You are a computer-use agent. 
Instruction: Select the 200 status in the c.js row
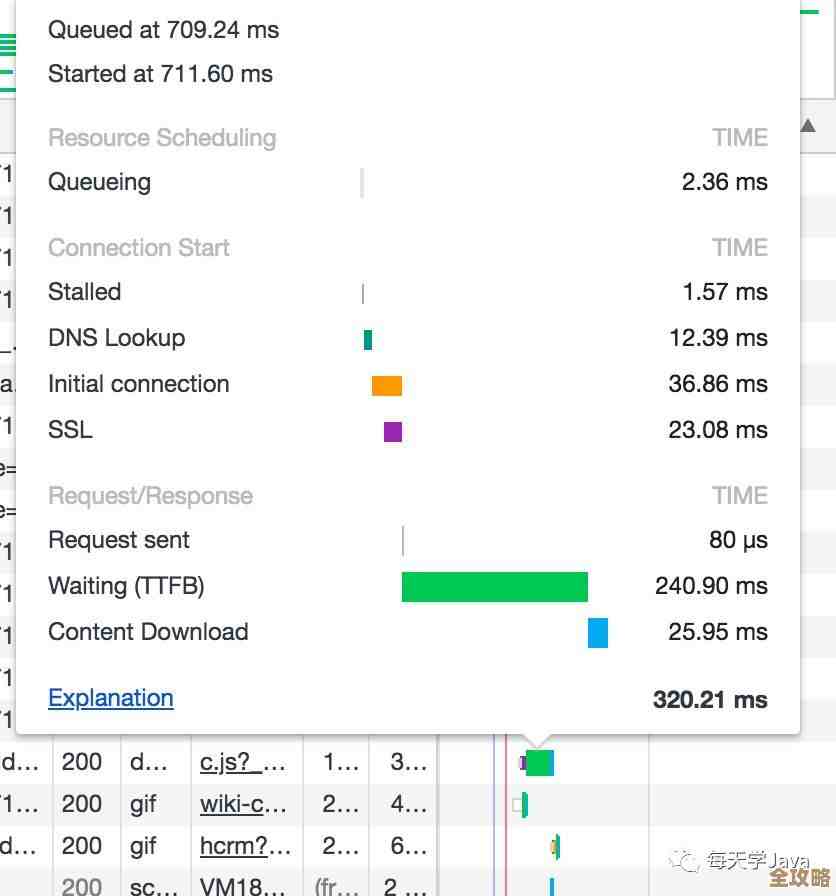[82, 762]
